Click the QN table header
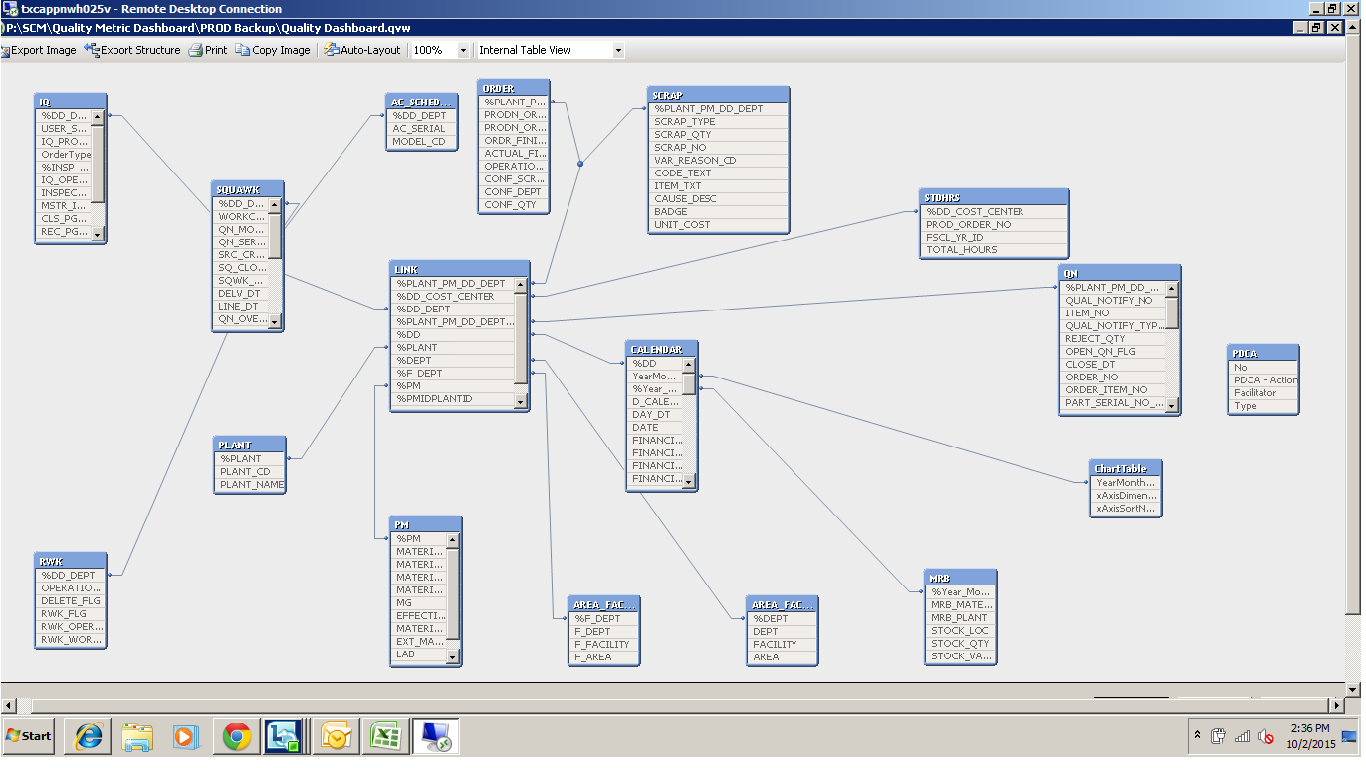Image resolution: width=1366 pixels, height=768 pixels. coord(1120,274)
